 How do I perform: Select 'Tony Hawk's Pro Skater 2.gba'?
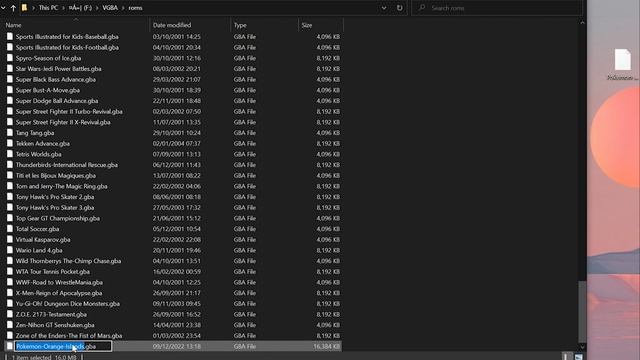click(x=55, y=197)
